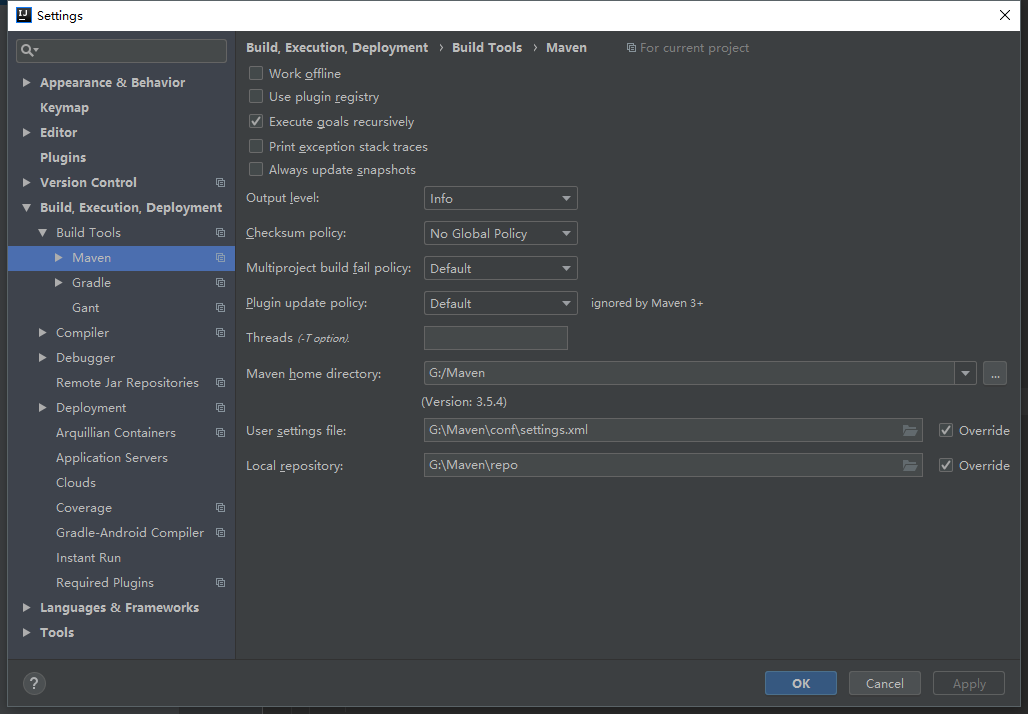Collapse the Build, Execution, Deployment section
This screenshot has height=714, width=1028.
pyautogui.click(x=26, y=208)
